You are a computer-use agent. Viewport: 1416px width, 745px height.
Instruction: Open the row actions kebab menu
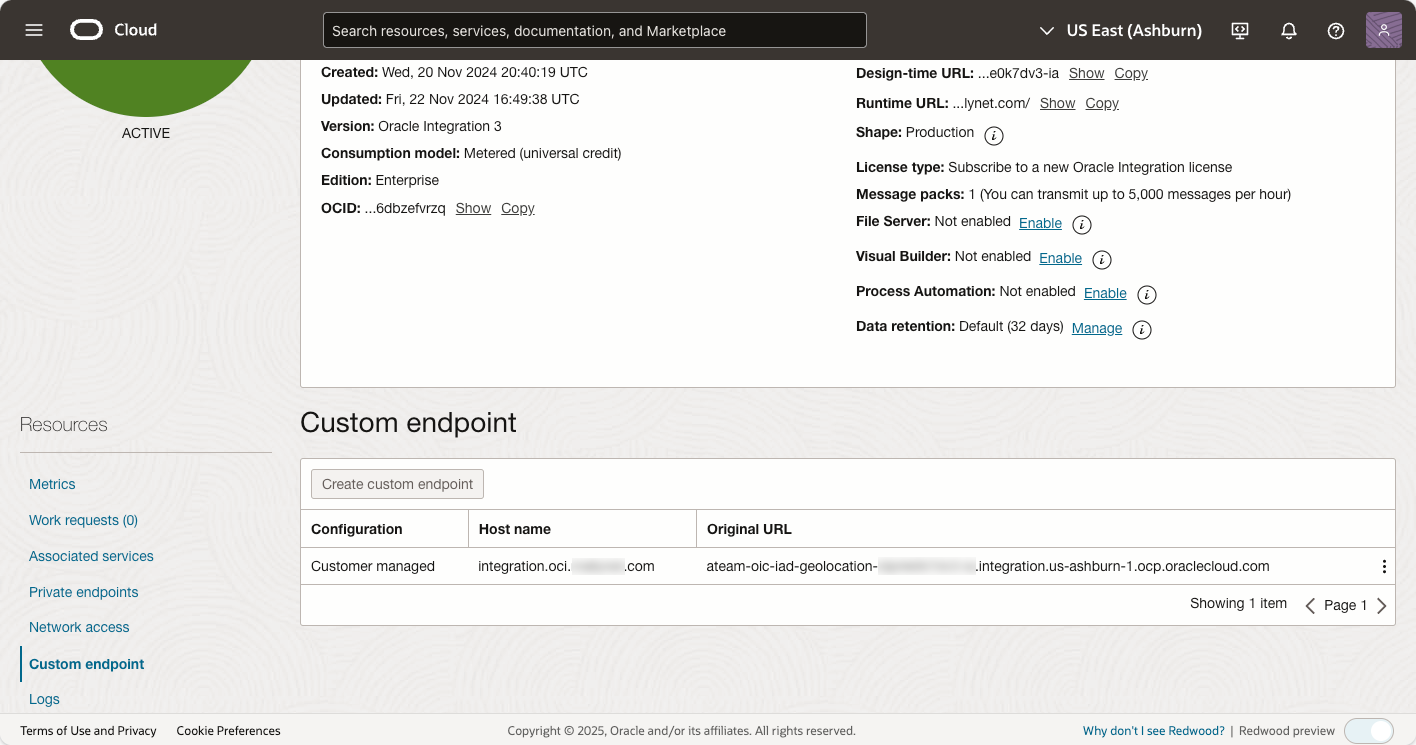1384,567
